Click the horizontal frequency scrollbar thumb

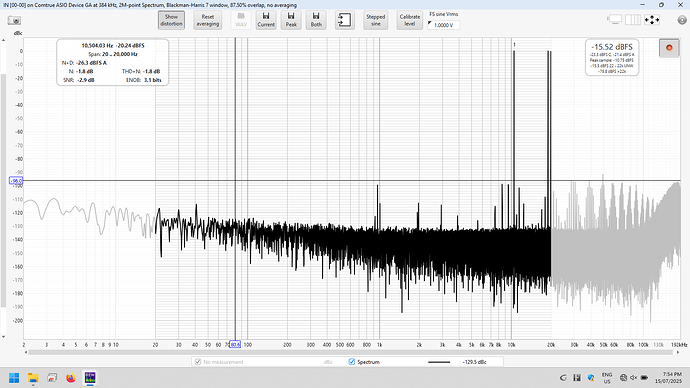click(350, 352)
